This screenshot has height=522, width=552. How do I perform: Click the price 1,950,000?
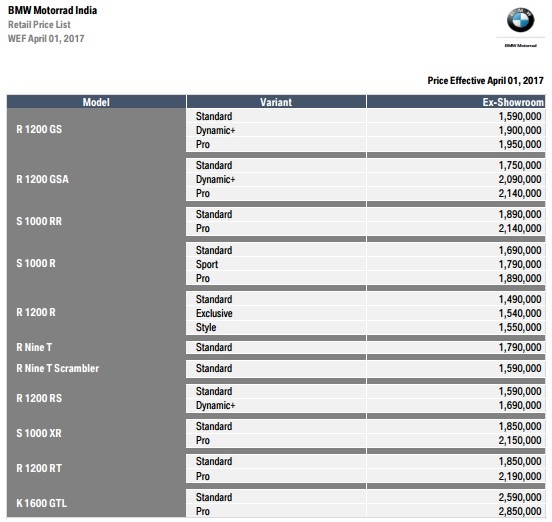click(520, 144)
